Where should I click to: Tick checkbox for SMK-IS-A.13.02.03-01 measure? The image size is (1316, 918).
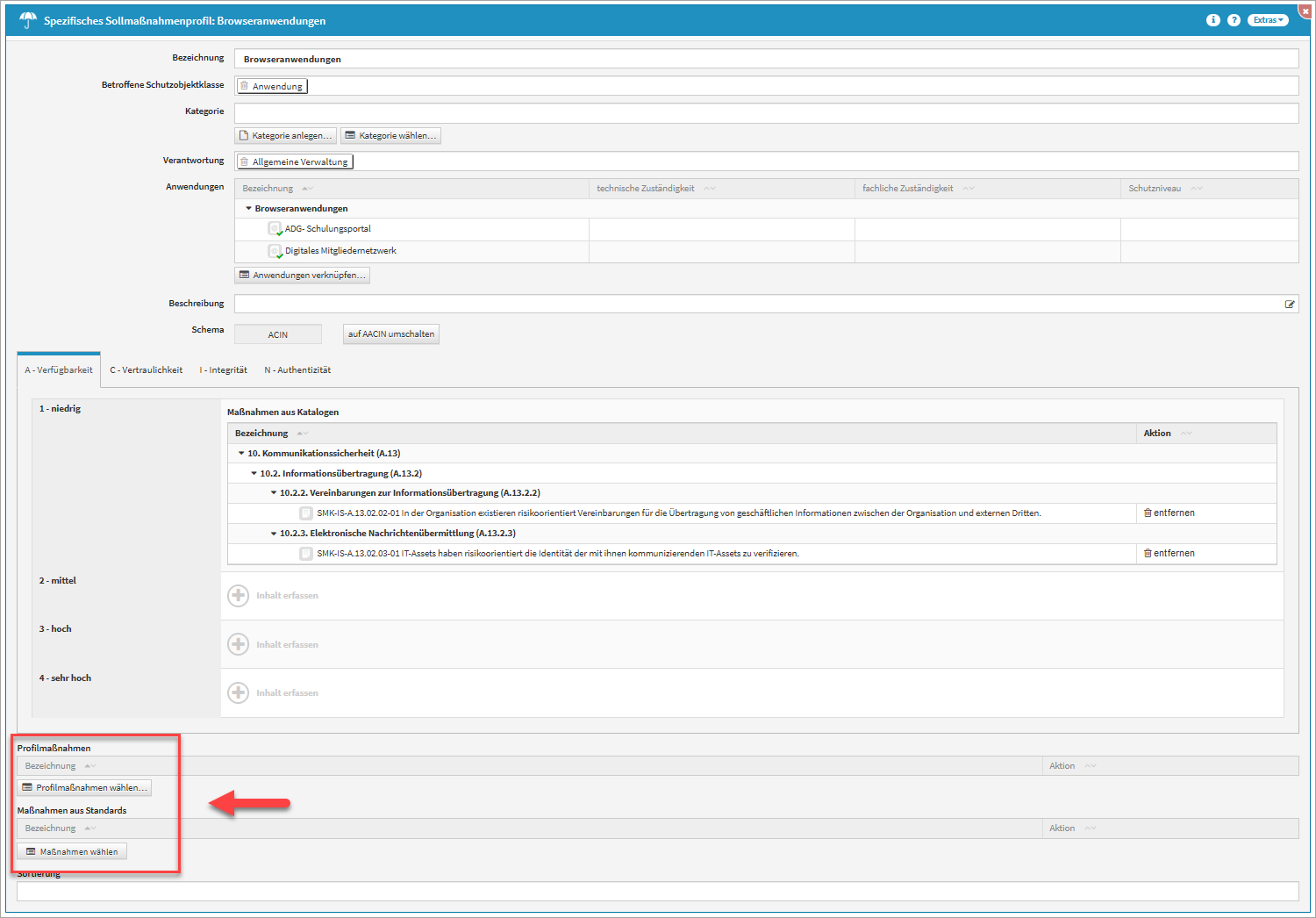pos(305,554)
